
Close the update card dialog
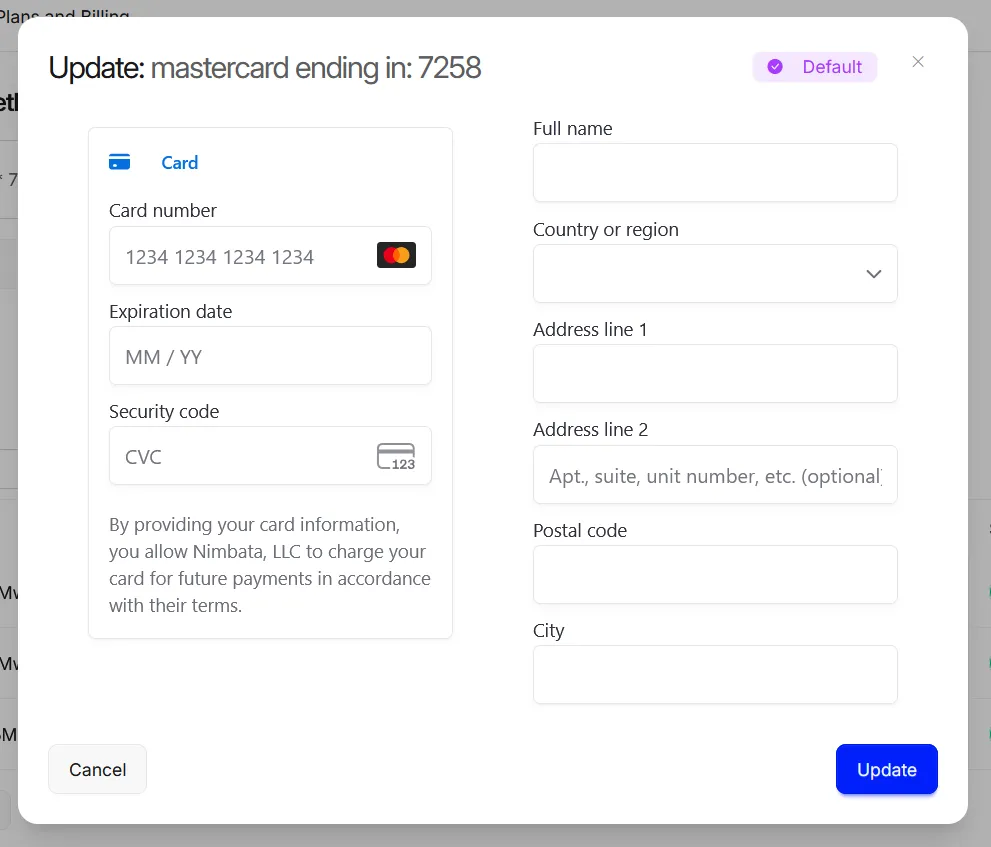click(x=918, y=62)
